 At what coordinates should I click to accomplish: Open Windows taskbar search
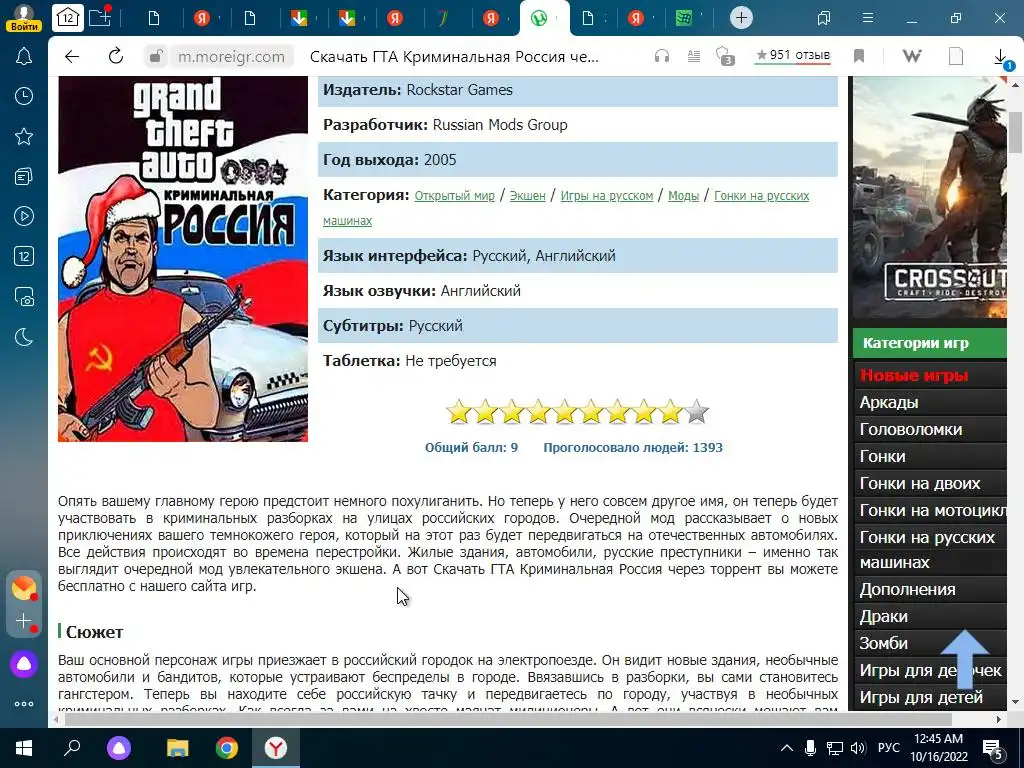[72, 748]
